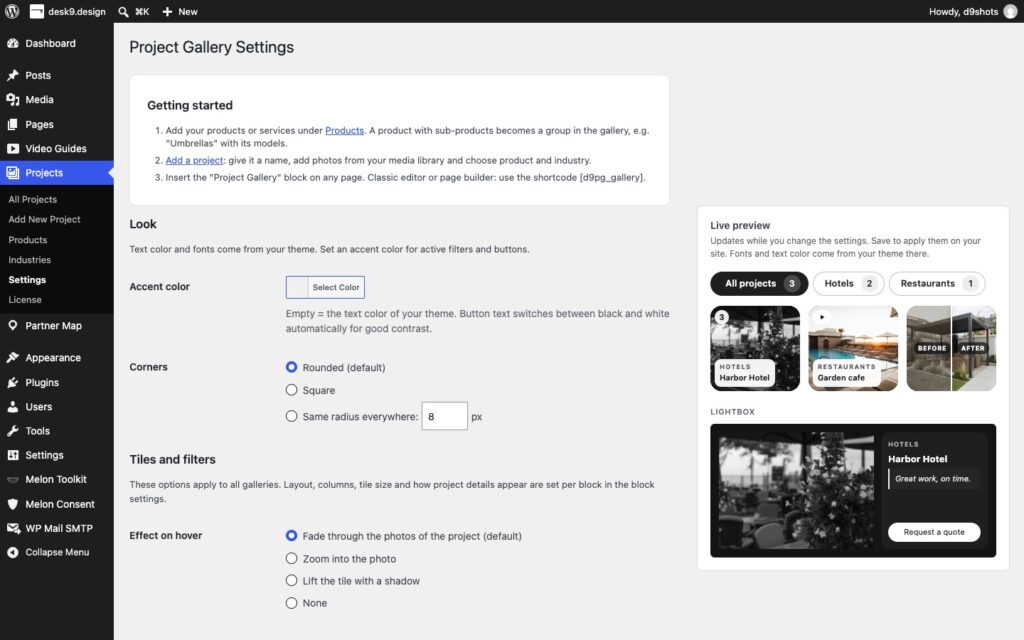This screenshot has height=640, width=1024.
Task: Click the lightbox Harbor Hotel photo
Action: coord(796,490)
